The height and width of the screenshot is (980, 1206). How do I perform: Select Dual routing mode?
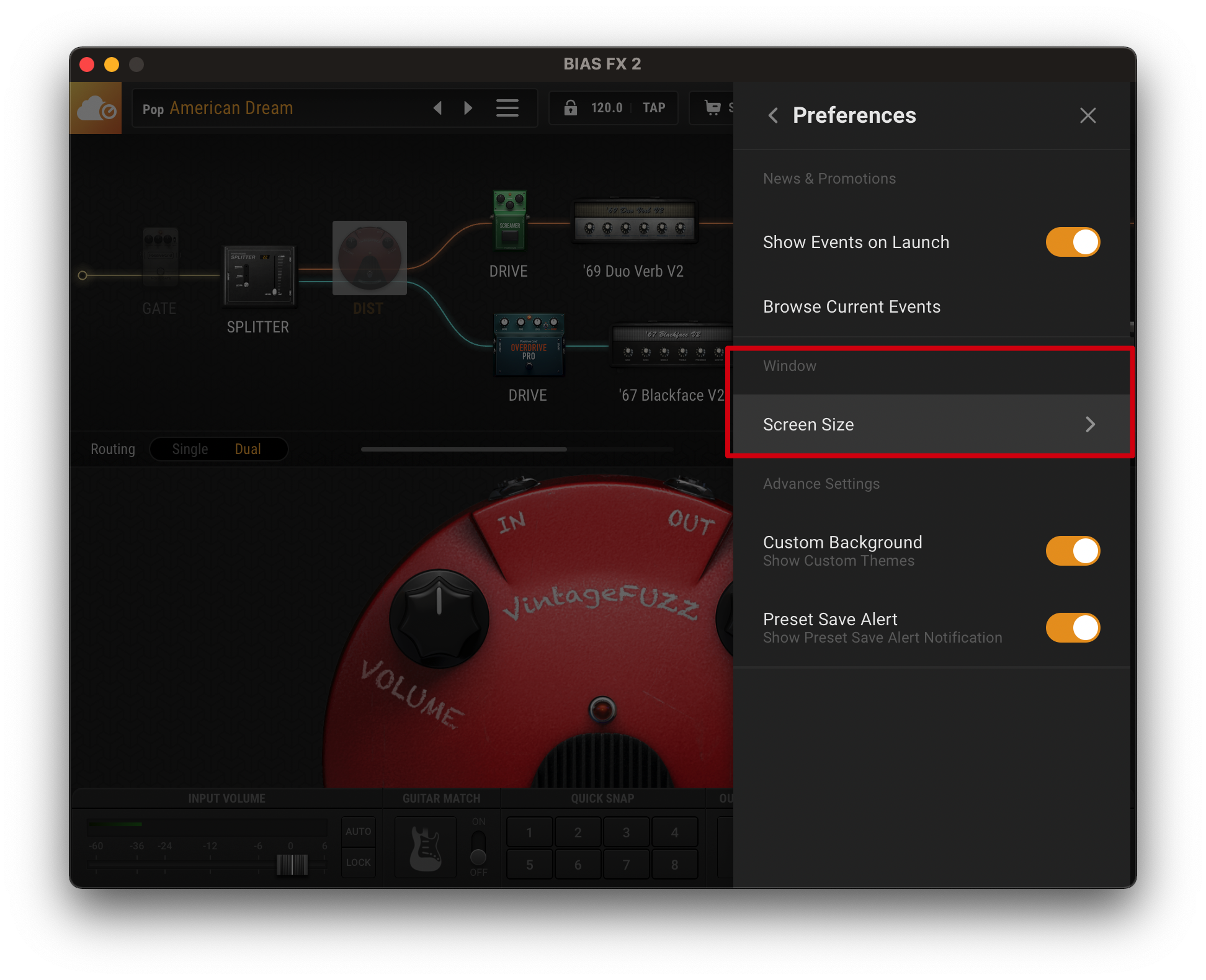pos(248,449)
